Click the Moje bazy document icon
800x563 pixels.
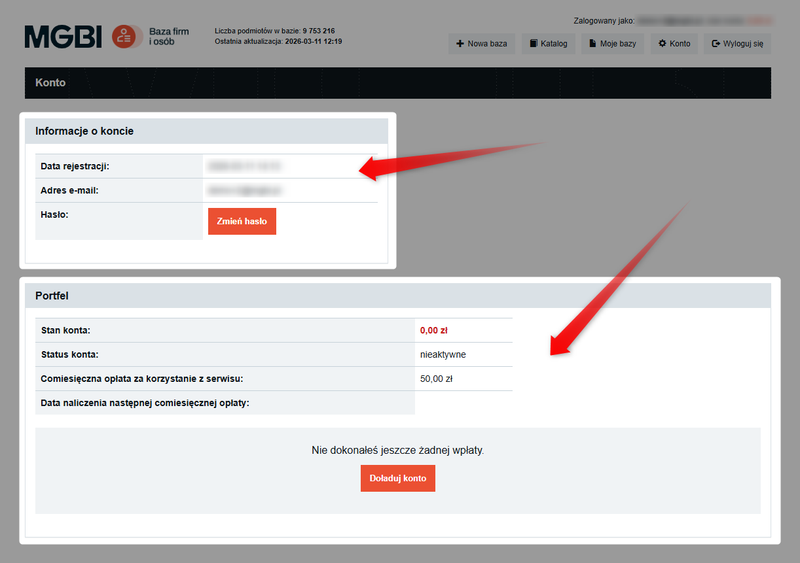[591, 44]
